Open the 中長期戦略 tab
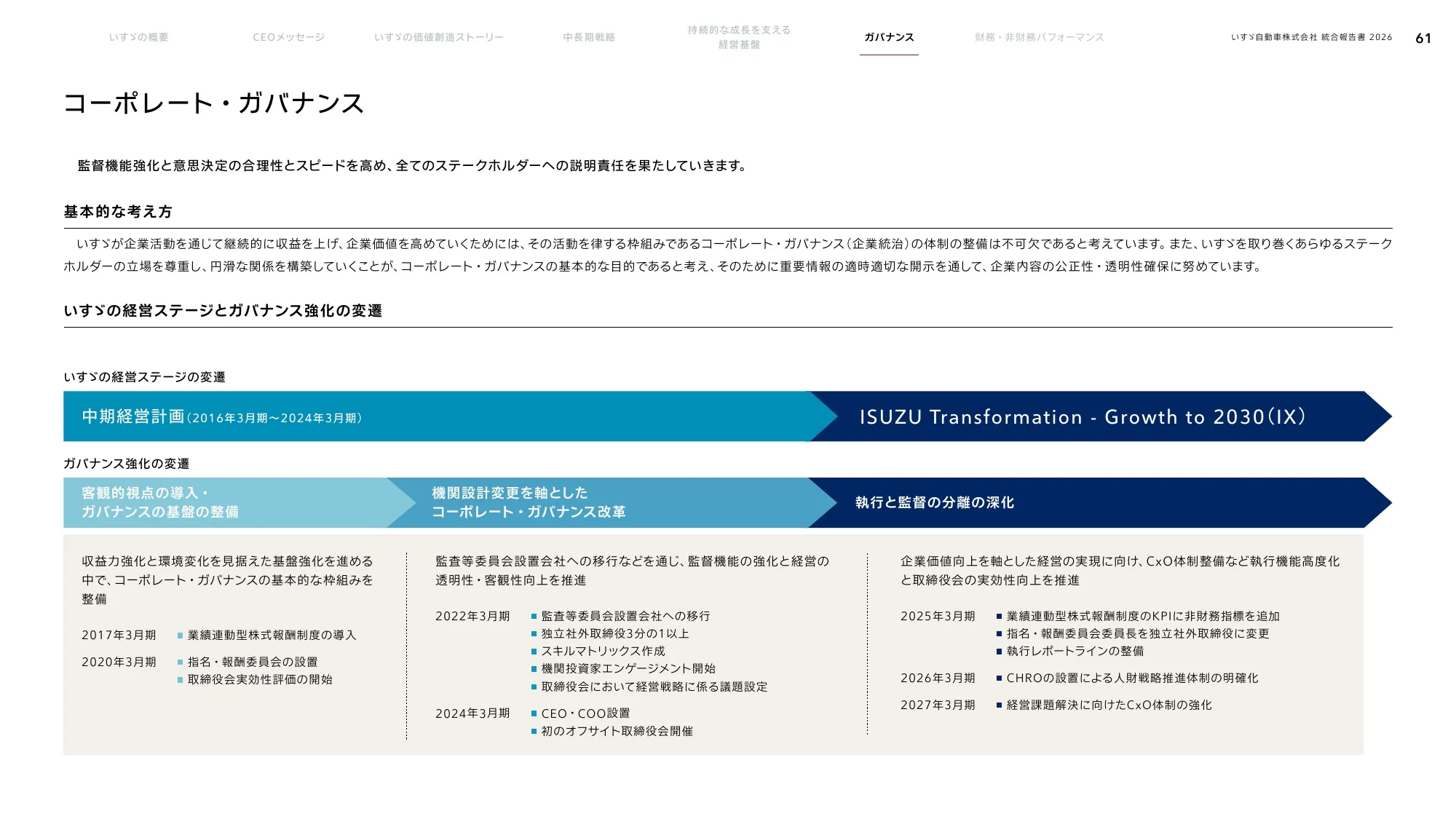This screenshot has width=1456, height=819. 589,37
